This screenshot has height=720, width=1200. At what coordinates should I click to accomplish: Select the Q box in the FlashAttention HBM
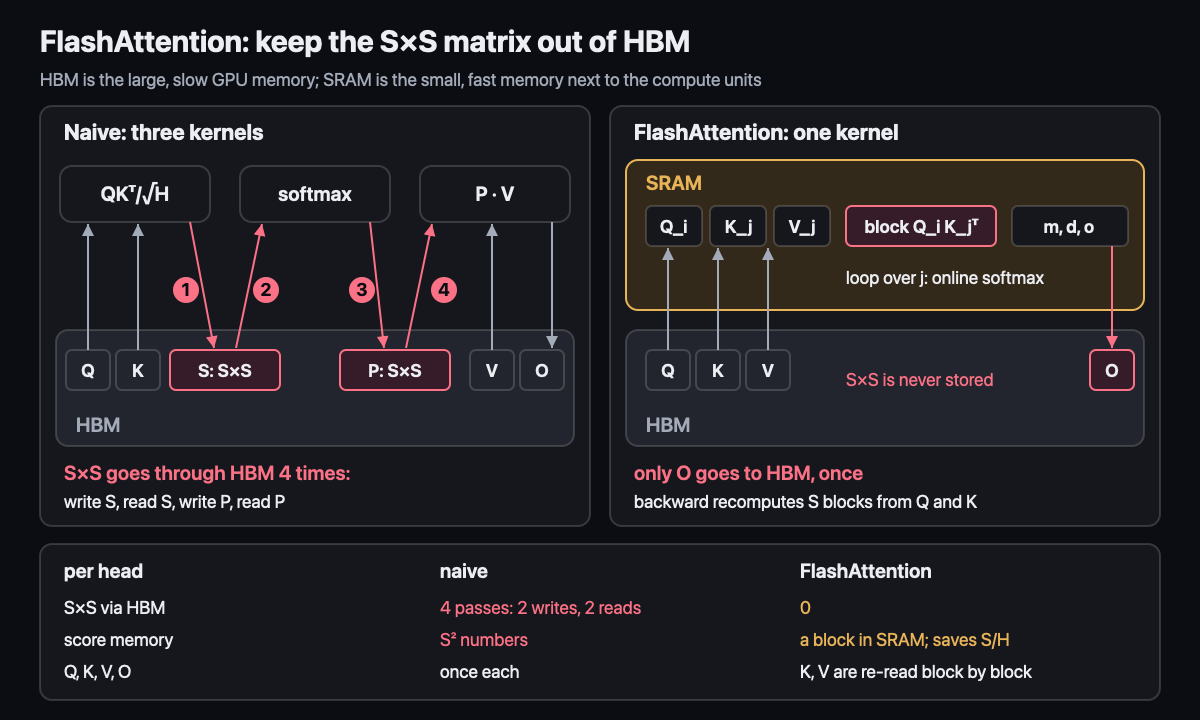[x=668, y=370]
